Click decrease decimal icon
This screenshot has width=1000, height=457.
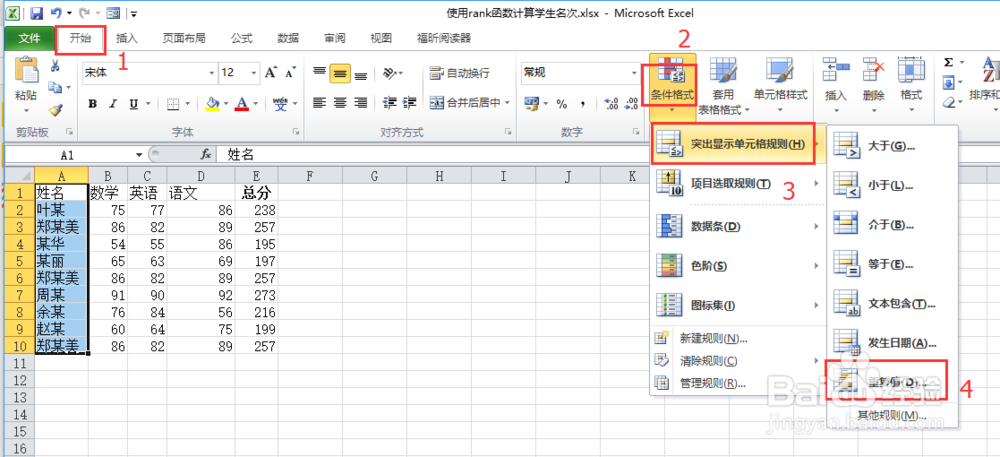tap(631, 103)
